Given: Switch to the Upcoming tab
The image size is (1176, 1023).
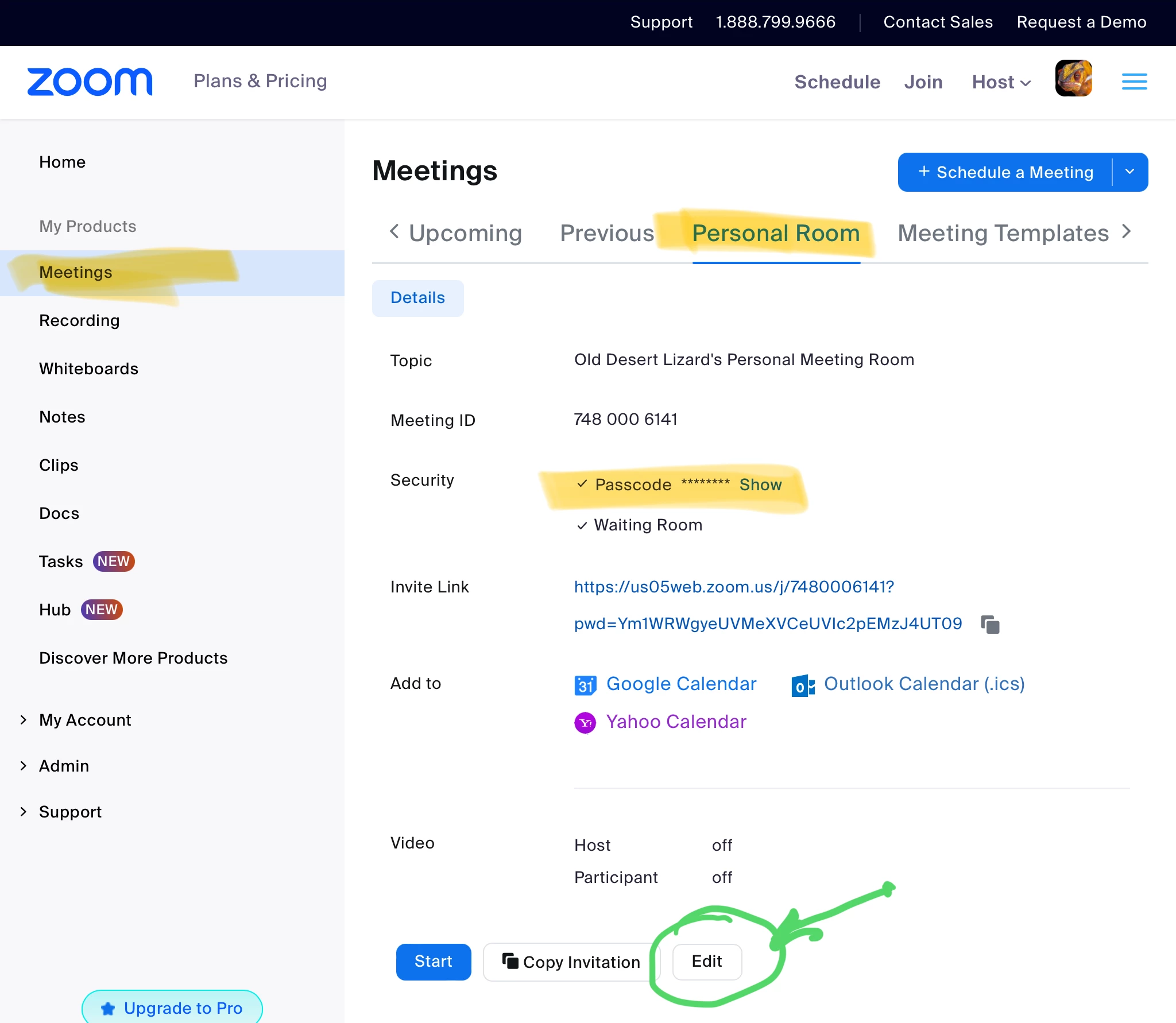Looking at the screenshot, I should (465, 233).
